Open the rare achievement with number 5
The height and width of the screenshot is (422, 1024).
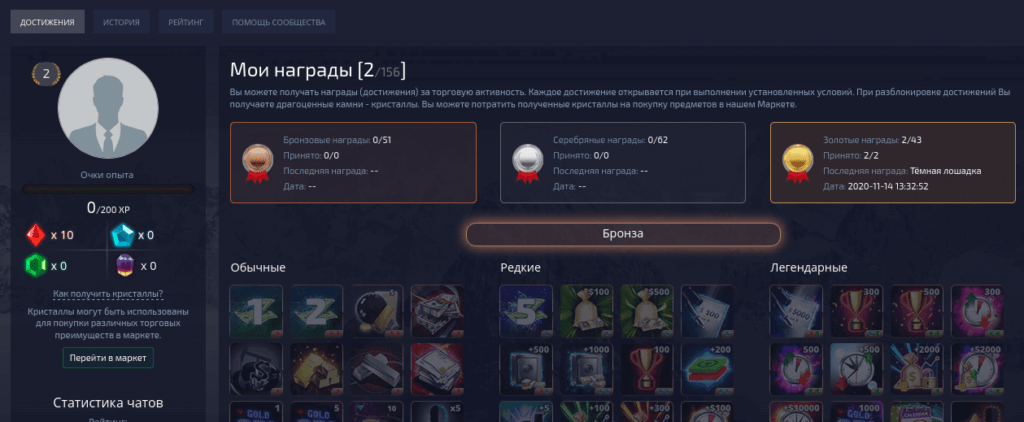[x=526, y=312]
